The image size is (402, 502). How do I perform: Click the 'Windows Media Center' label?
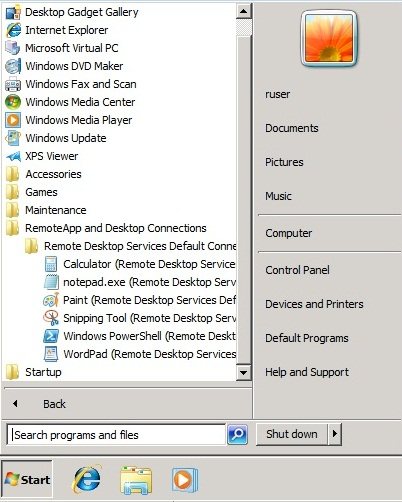80,102
